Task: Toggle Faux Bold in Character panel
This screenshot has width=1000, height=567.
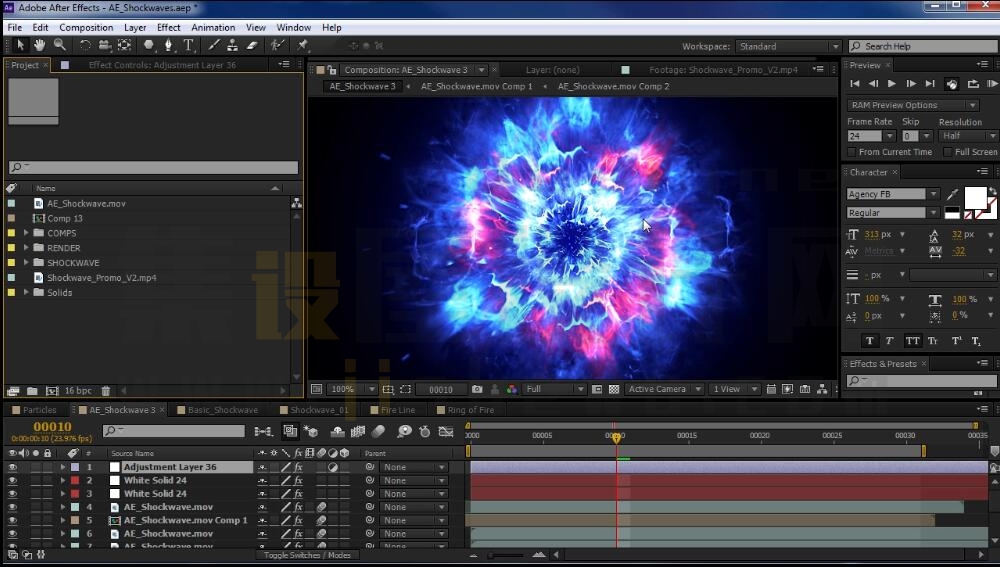Action: [x=869, y=341]
